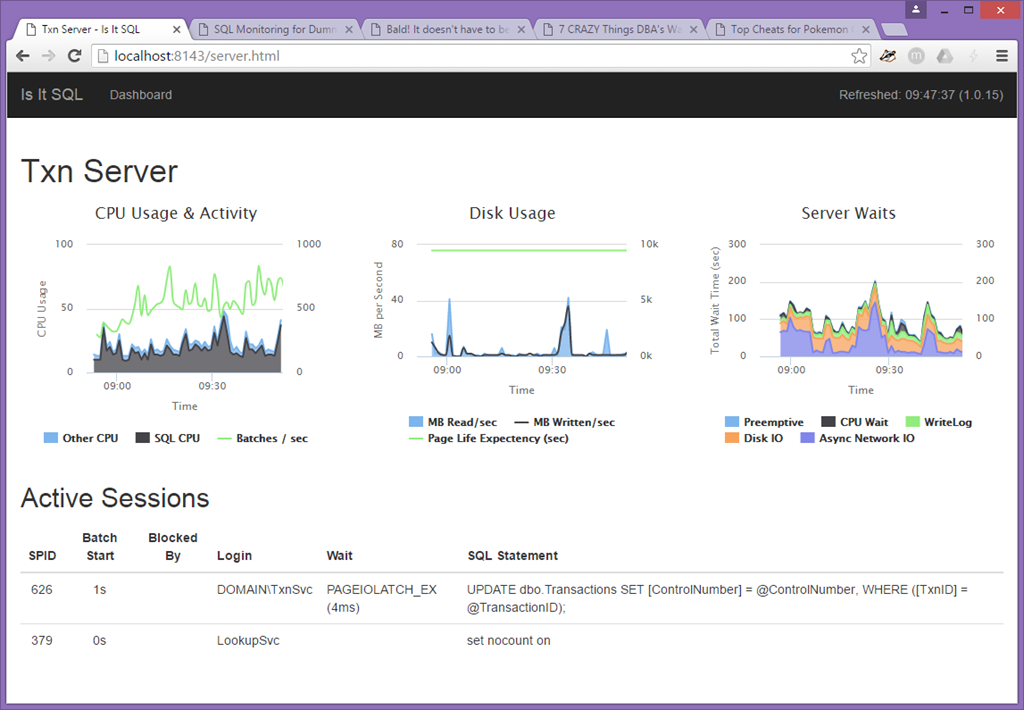Click the UPDATE dbo.Transactions statement
The width and height of the screenshot is (1024, 710).
717,598
